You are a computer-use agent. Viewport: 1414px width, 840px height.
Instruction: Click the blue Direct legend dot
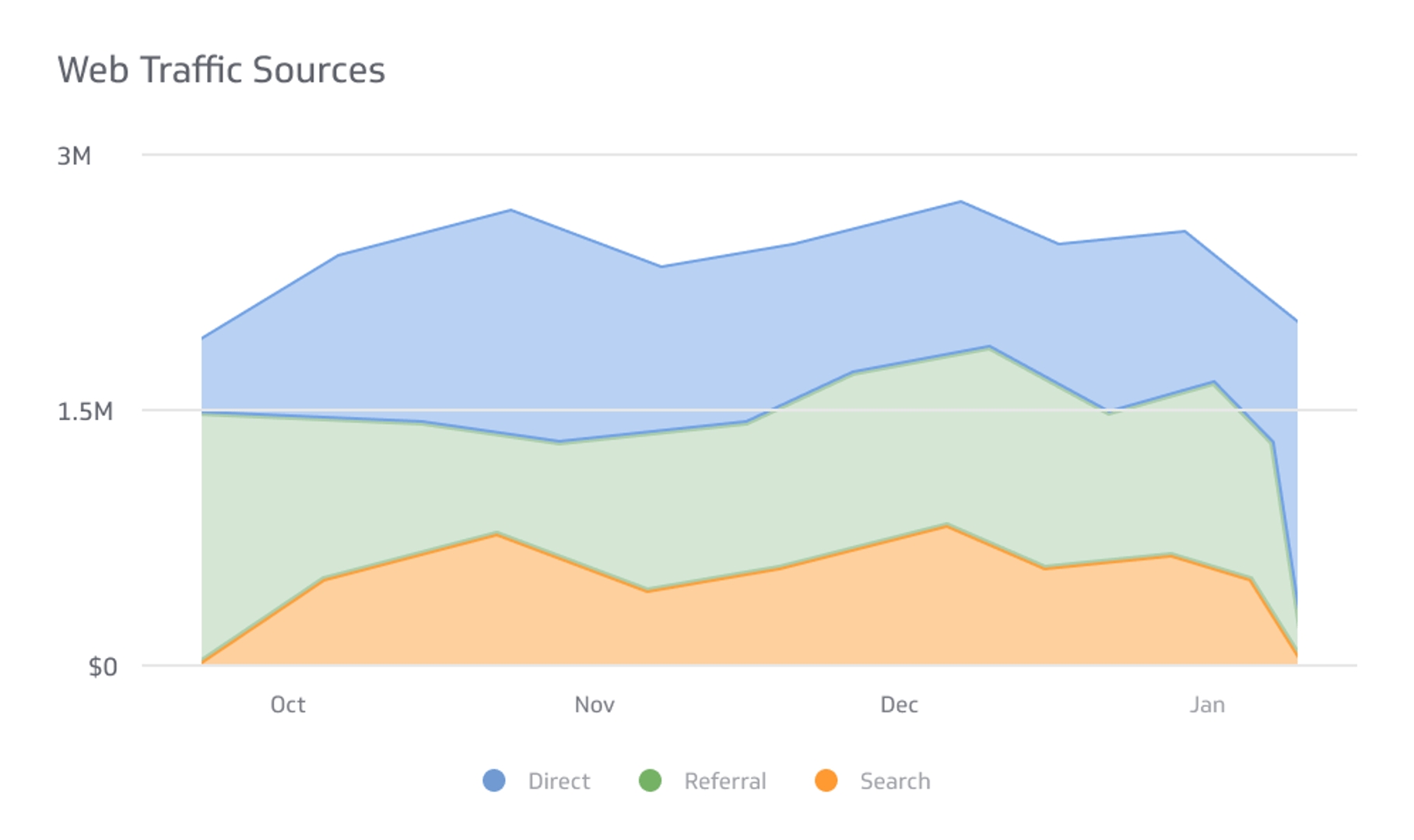click(x=494, y=780)
